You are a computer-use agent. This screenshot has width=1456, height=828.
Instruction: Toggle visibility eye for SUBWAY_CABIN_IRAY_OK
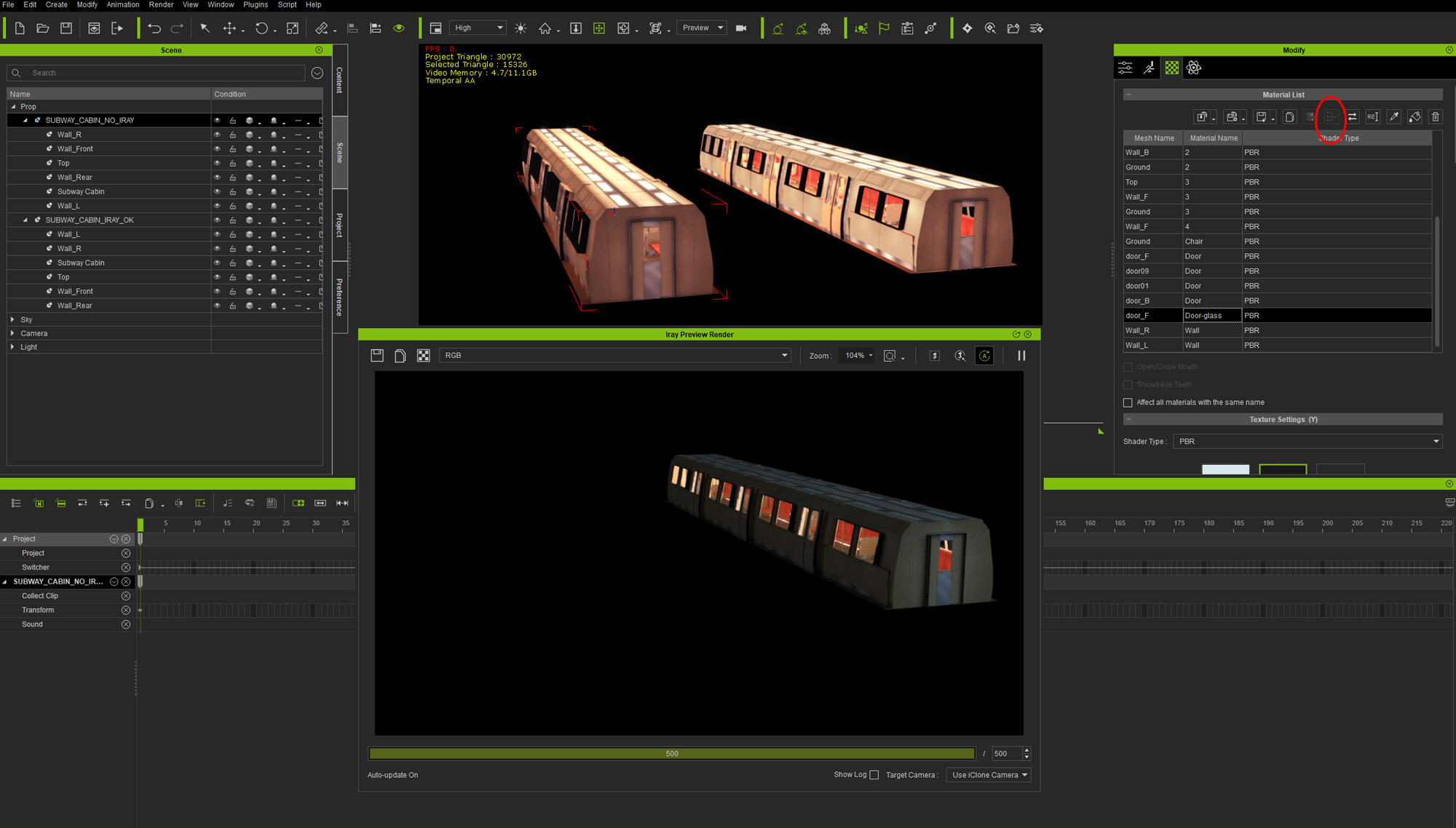[217, 220]
